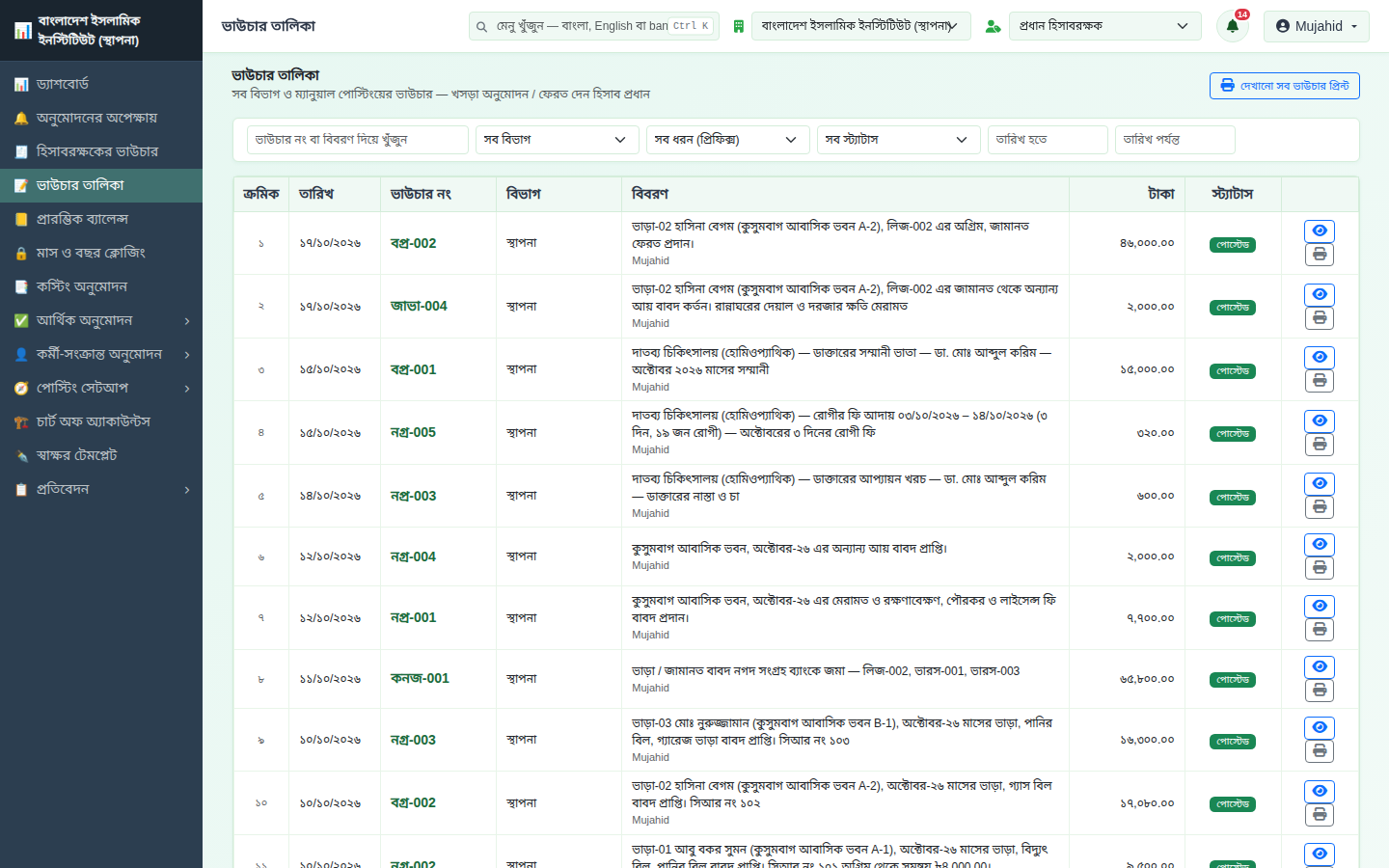Open voucher link নপ্র-003 dated ১৪/১০/২০২৬
The width and height of the screenshot is (1389, 868).
413,496
